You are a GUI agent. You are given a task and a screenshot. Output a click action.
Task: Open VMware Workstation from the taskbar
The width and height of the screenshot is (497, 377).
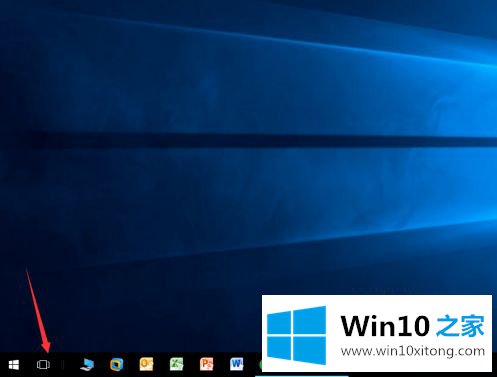(117, 365)
